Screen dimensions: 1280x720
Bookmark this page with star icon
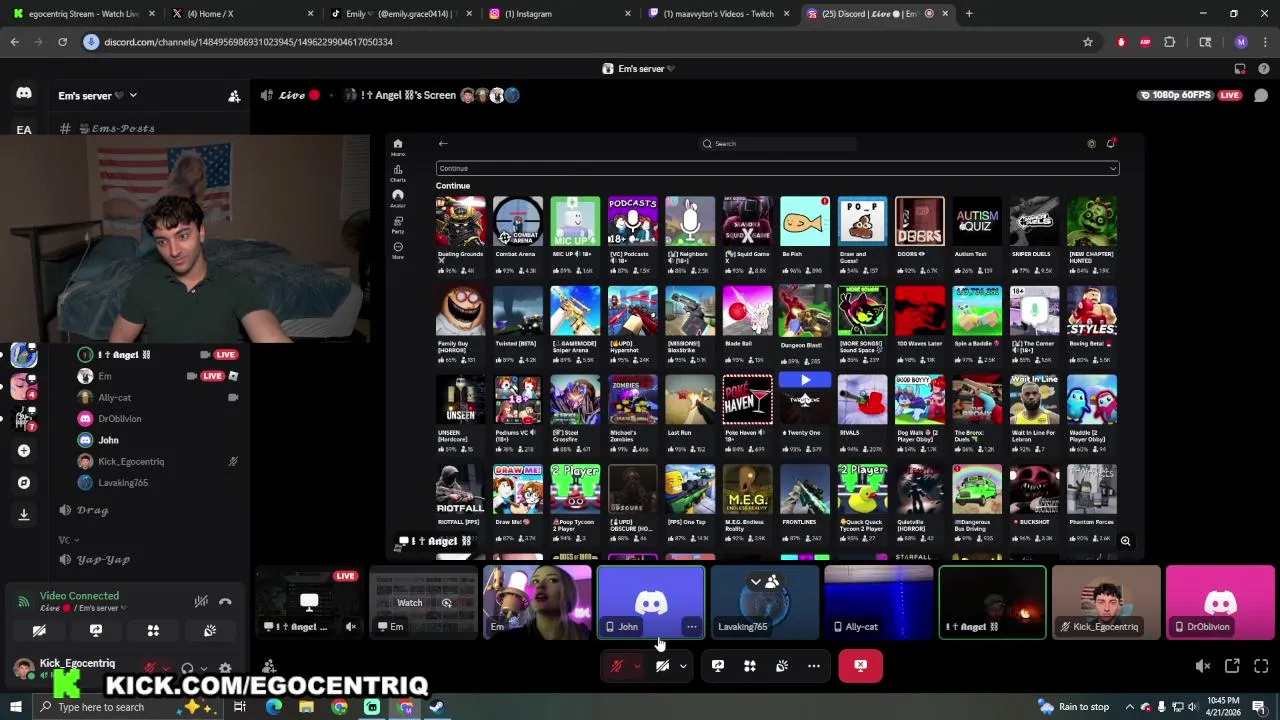(x=1088, y=42)
